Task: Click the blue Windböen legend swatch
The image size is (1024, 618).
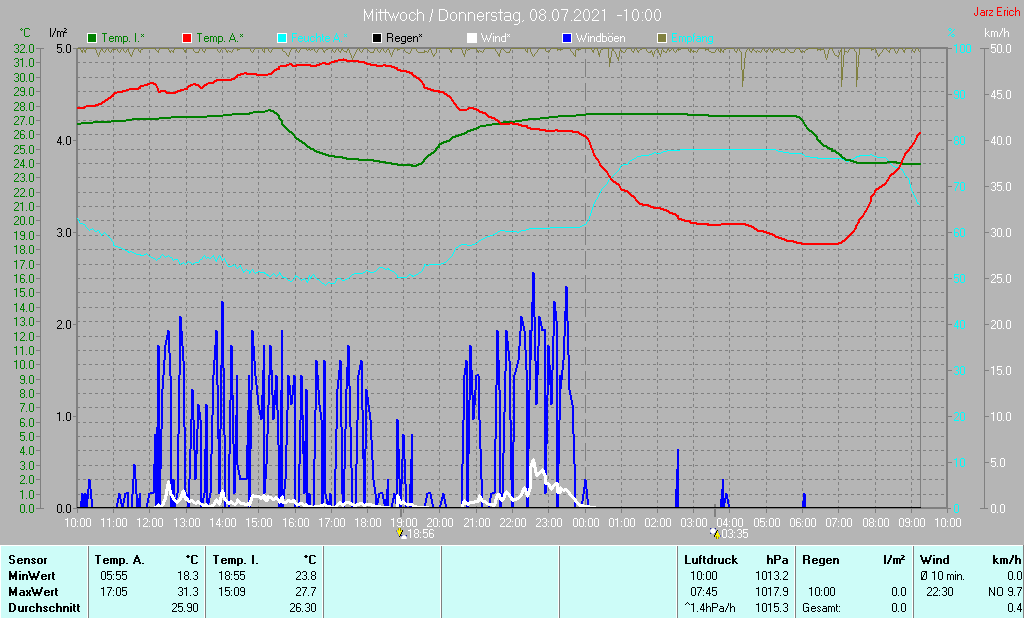Action: (x=567, y=39)
